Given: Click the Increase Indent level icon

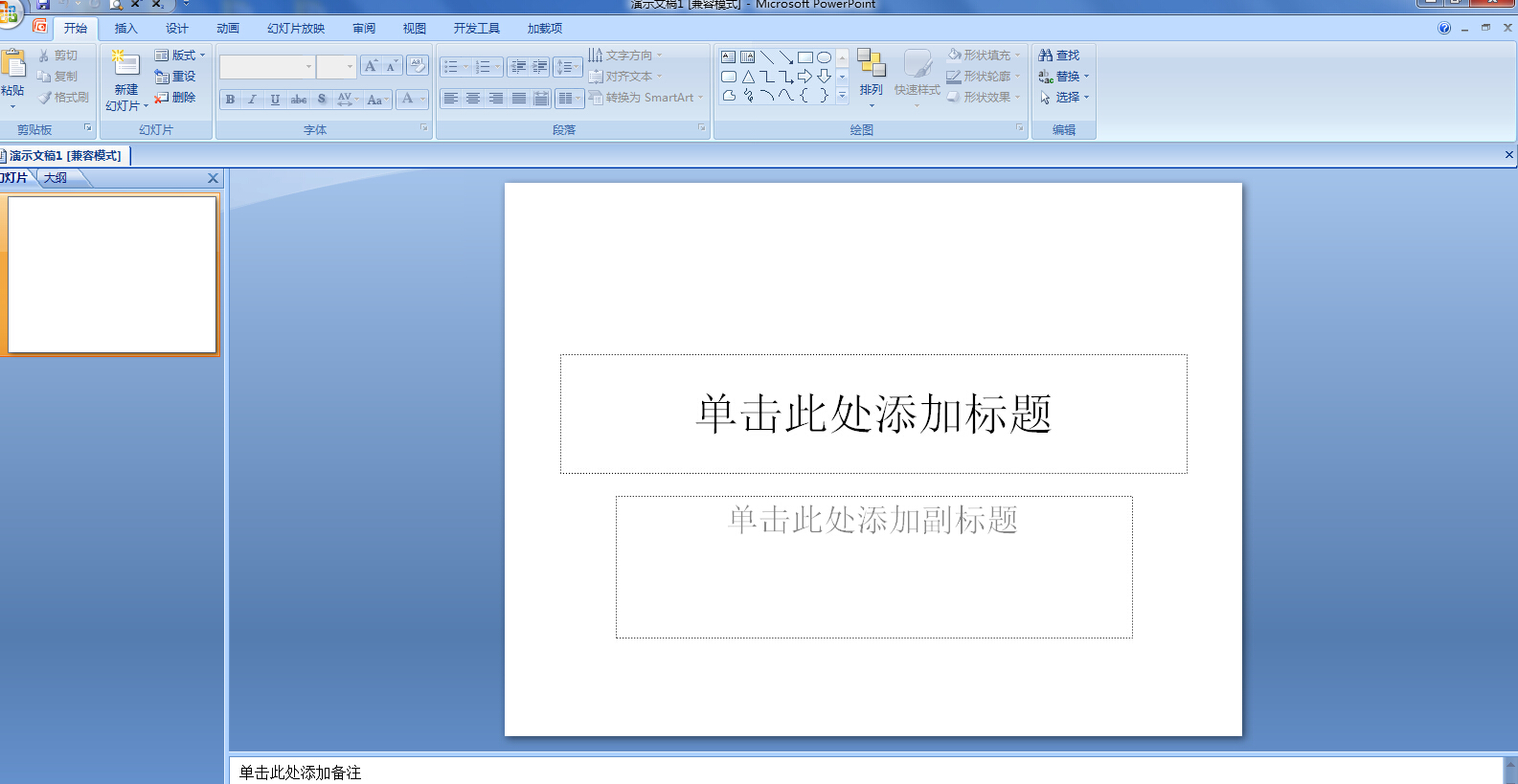Looking at the screenshot, I should 539,66.
